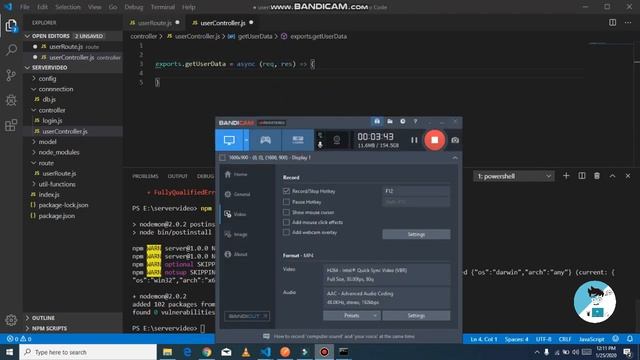Expand the OUTLINE section
Image resolution: width=640 pixels, height=360 pixels.
point(43,318)
